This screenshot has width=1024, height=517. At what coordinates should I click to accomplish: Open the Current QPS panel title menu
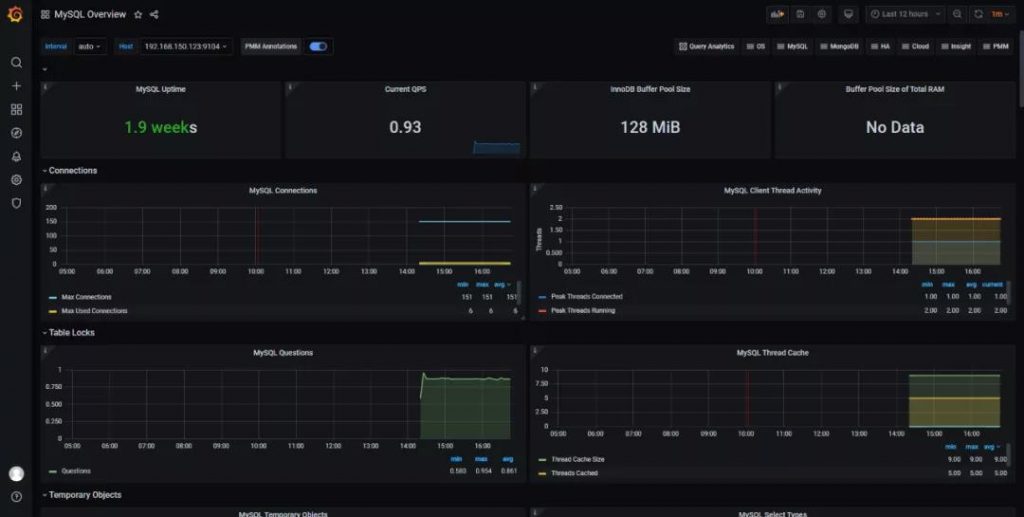tap(406, 89)
